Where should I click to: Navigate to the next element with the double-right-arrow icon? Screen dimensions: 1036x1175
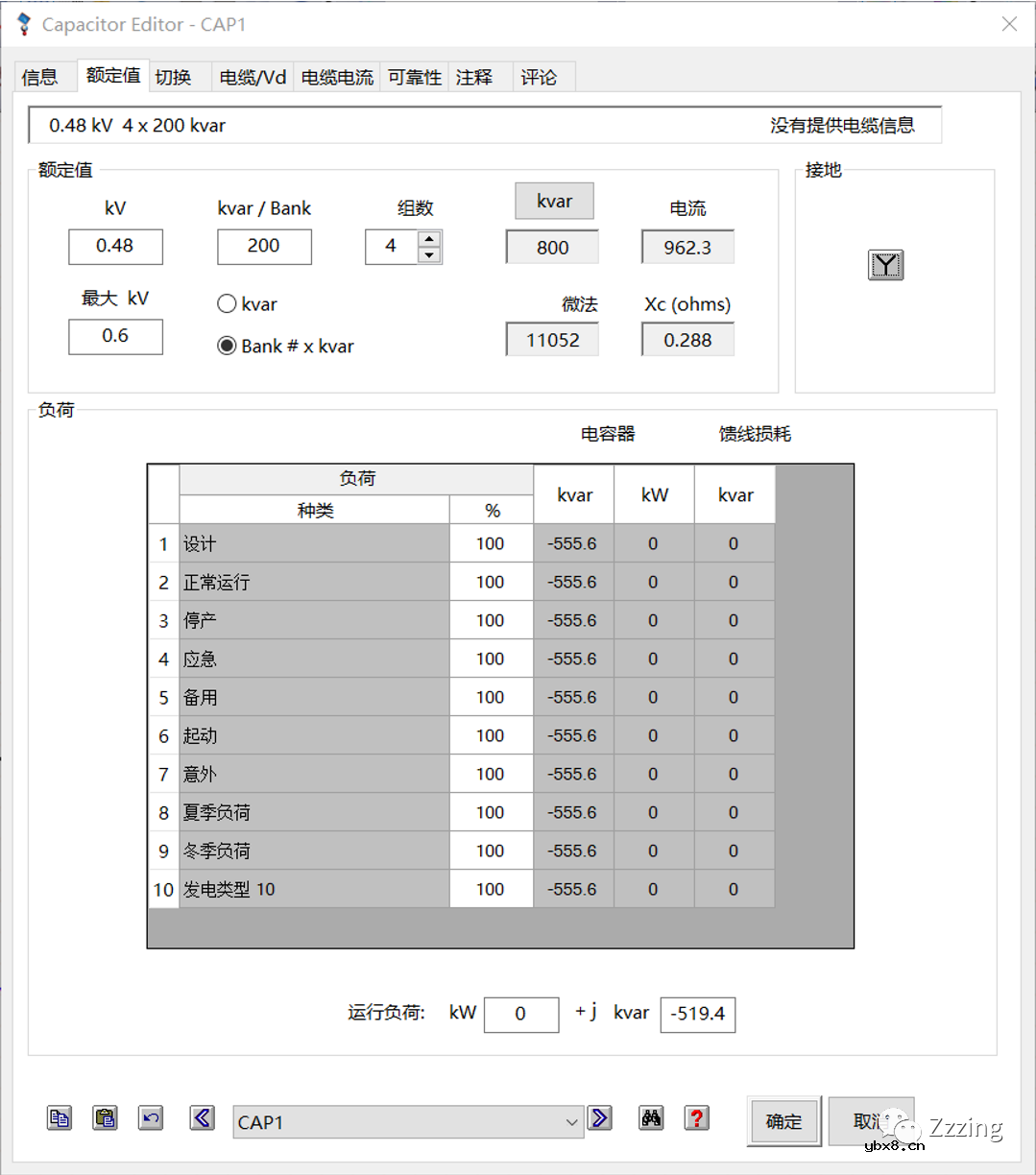click(600, 1118)
